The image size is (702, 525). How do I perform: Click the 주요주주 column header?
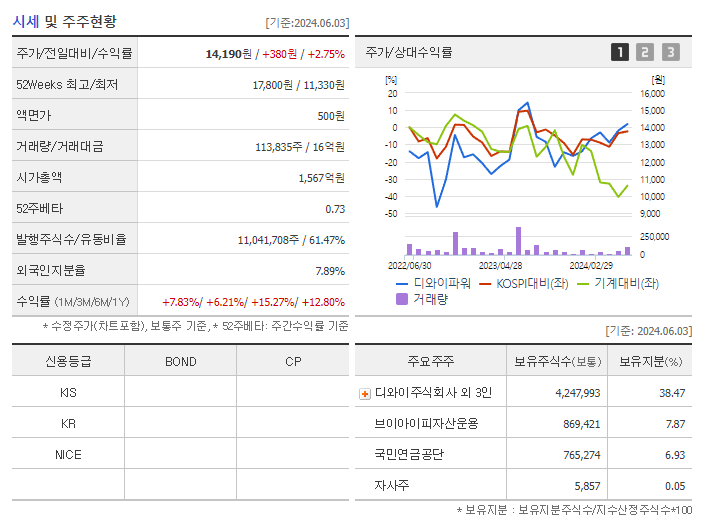coord(431,361)
